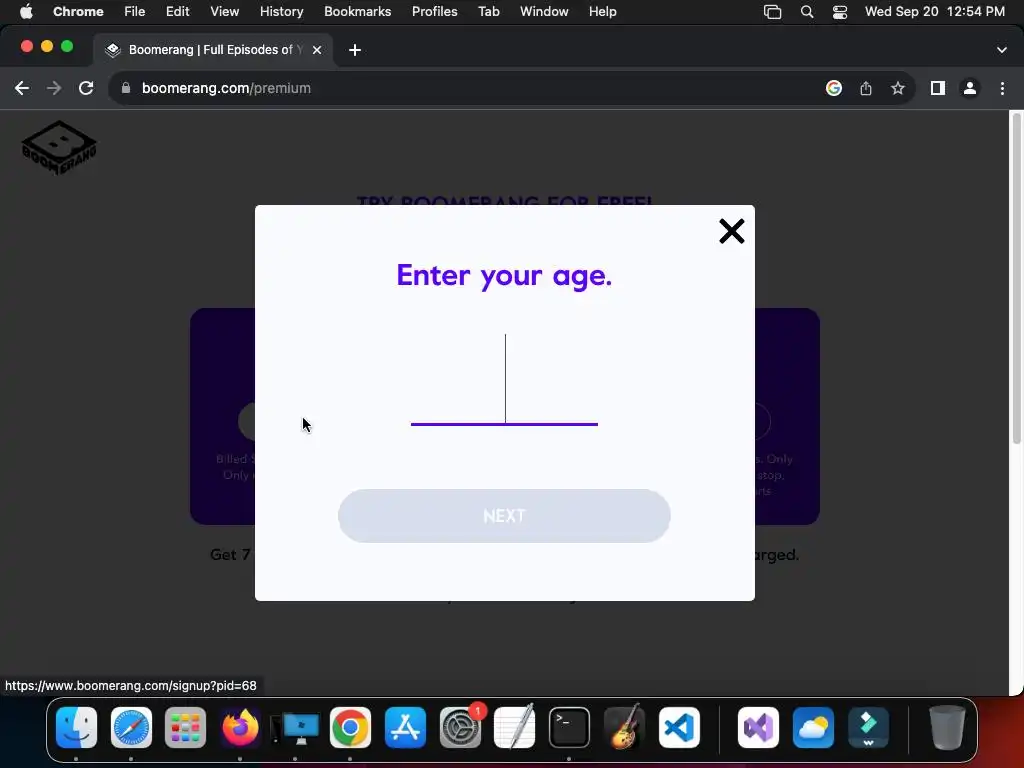1024x768 pixels.
Task: Toggle the Chrome side panel
Action: (x=938, y=88)
